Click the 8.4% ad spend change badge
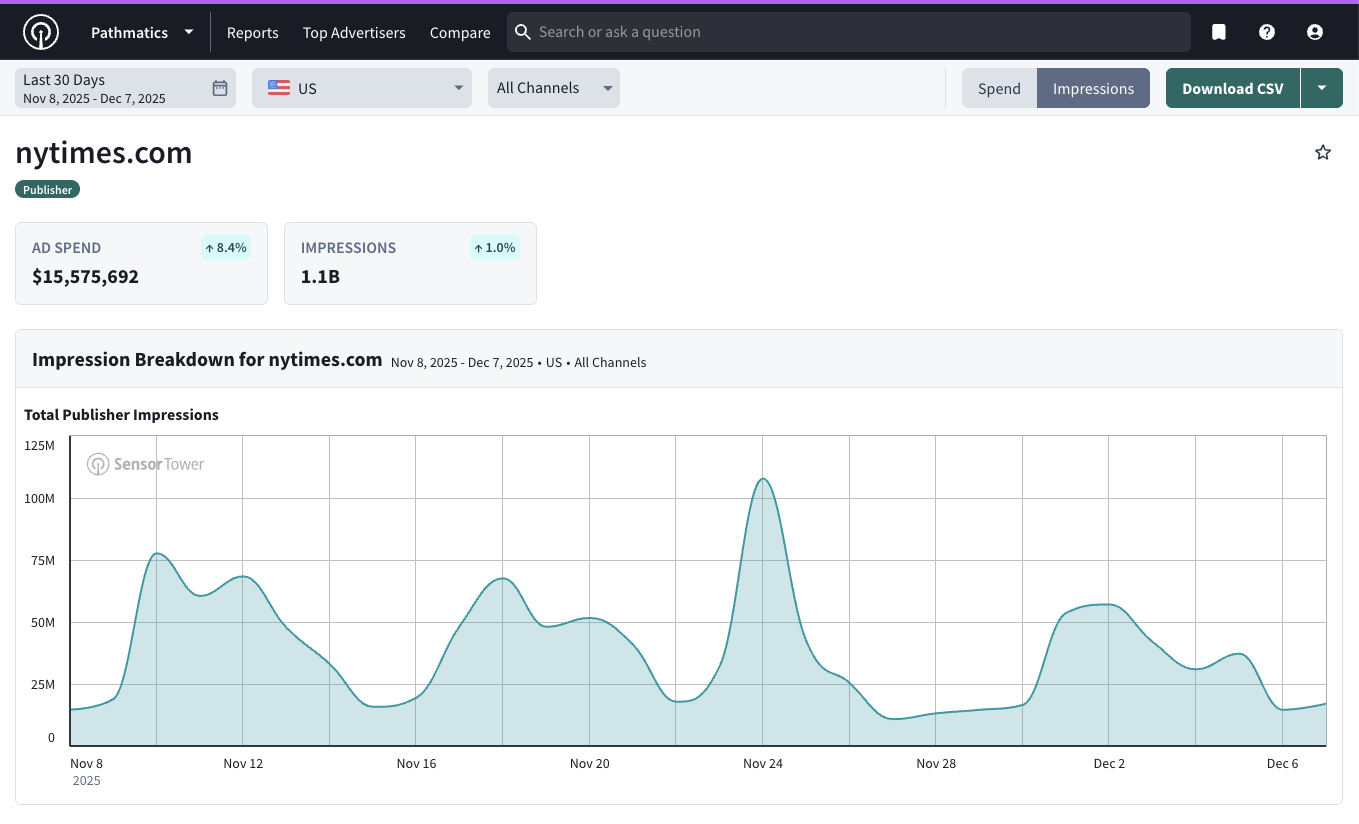The height and width of the screenshot is (824, 1359). [x=226, y=248]
